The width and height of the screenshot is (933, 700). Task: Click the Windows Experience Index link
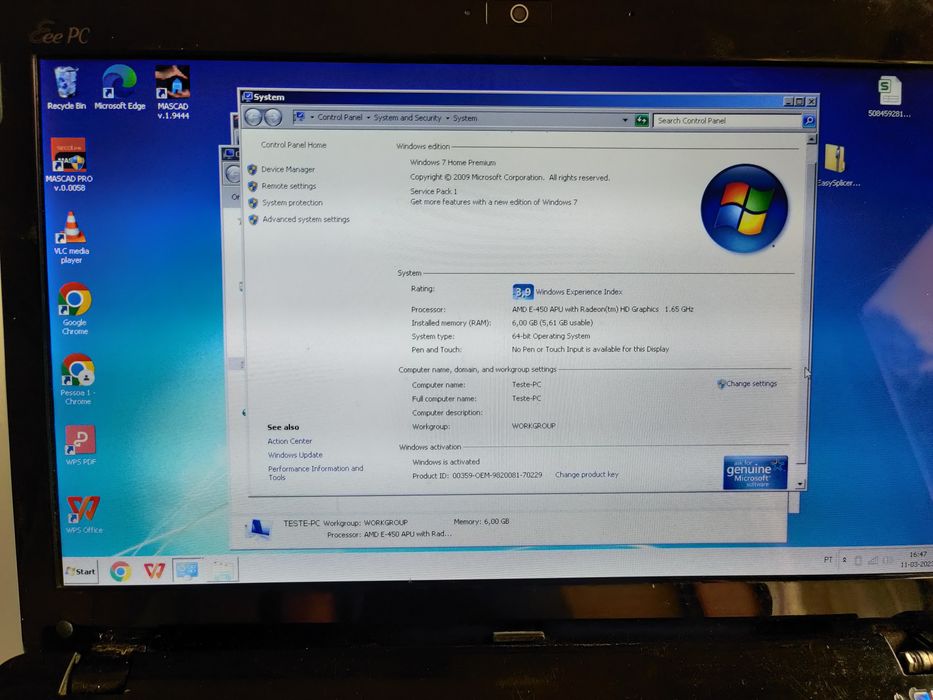pyautogui.click(x=579, y=292)
